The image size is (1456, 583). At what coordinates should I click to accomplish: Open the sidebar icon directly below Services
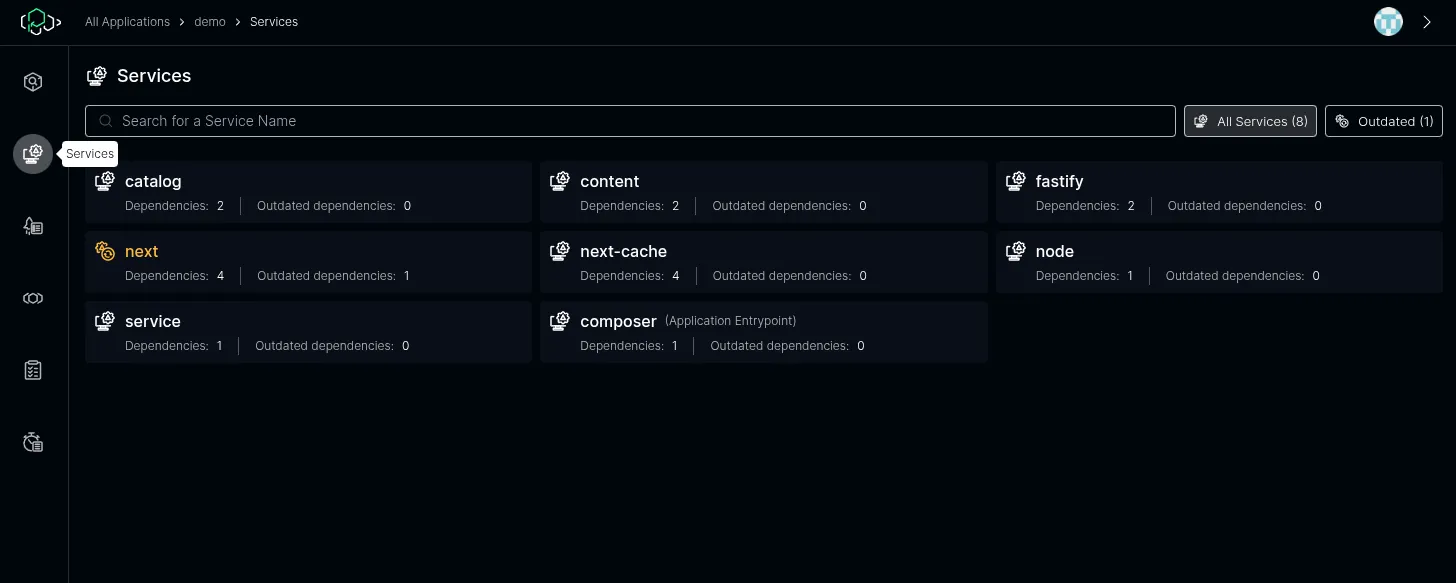33,226
